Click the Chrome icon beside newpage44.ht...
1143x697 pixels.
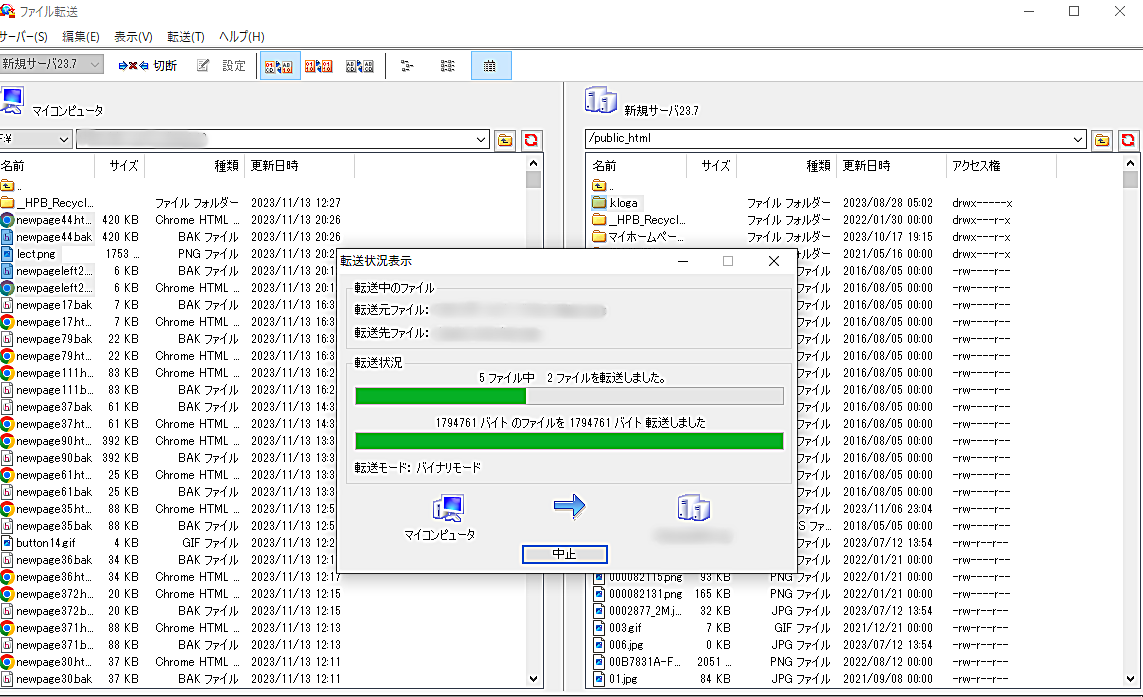(7, 219)
